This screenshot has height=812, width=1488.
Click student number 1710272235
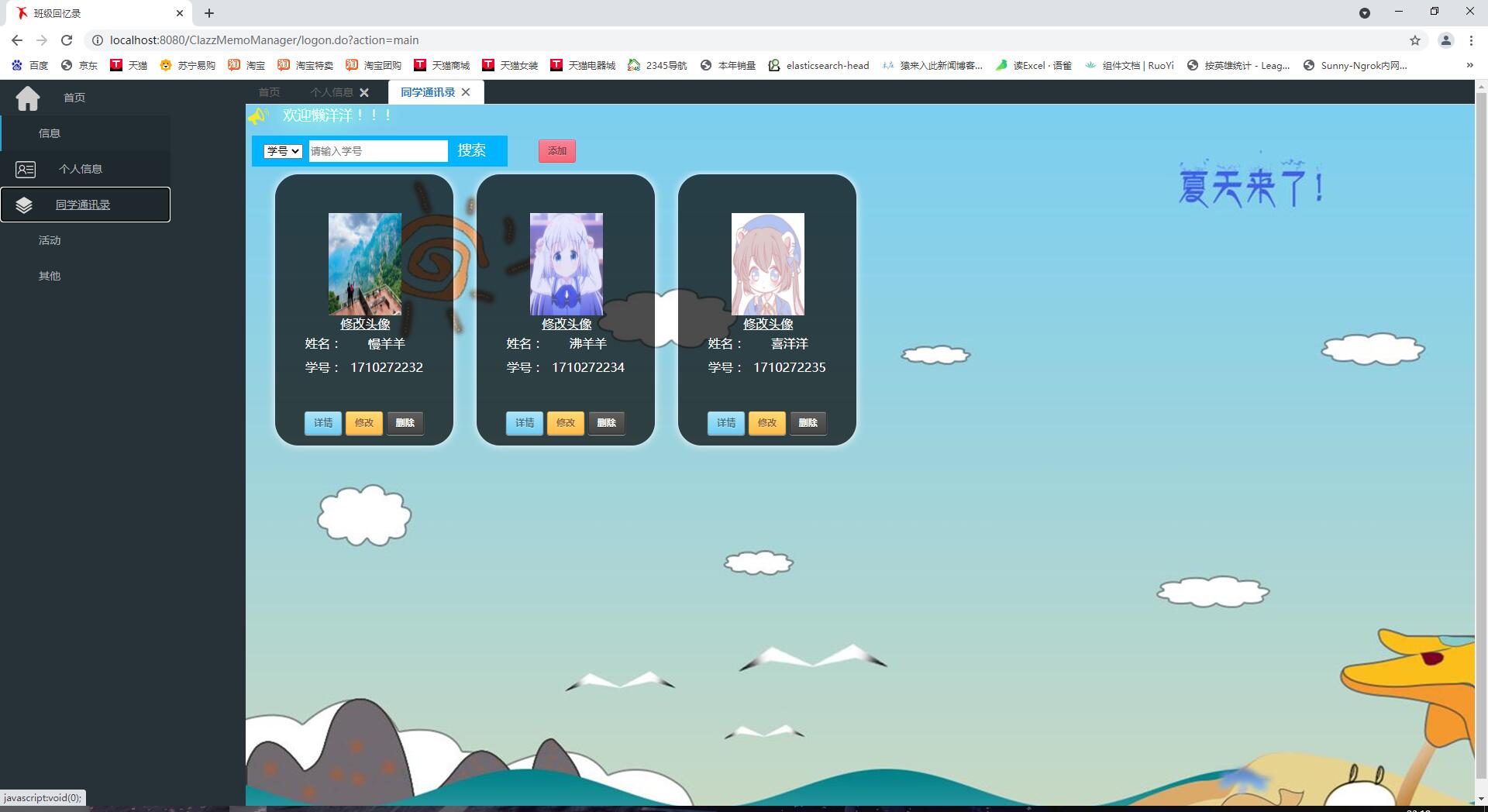(x=790, y=368)
